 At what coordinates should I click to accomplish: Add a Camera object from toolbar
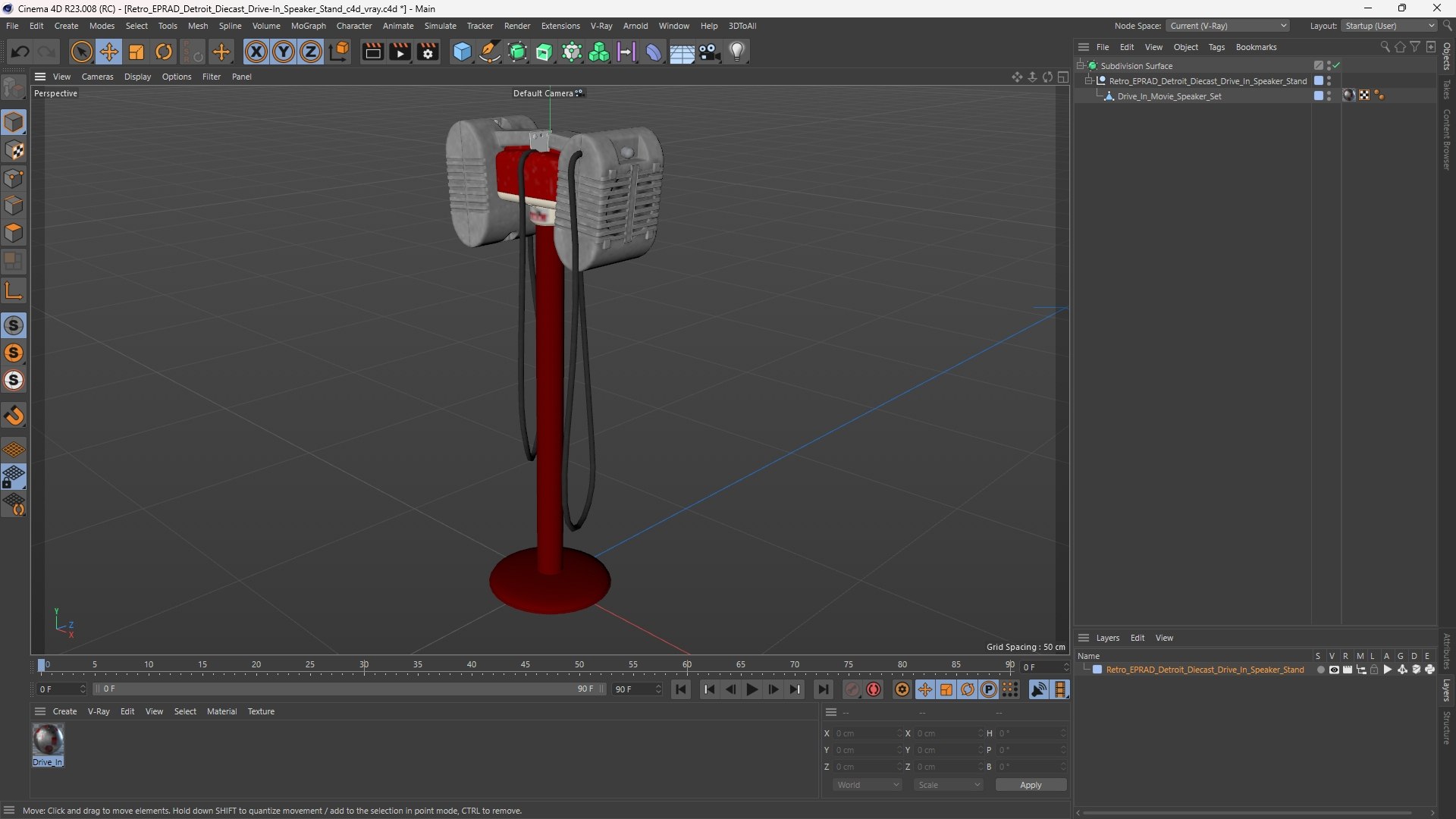click(710, 52)
